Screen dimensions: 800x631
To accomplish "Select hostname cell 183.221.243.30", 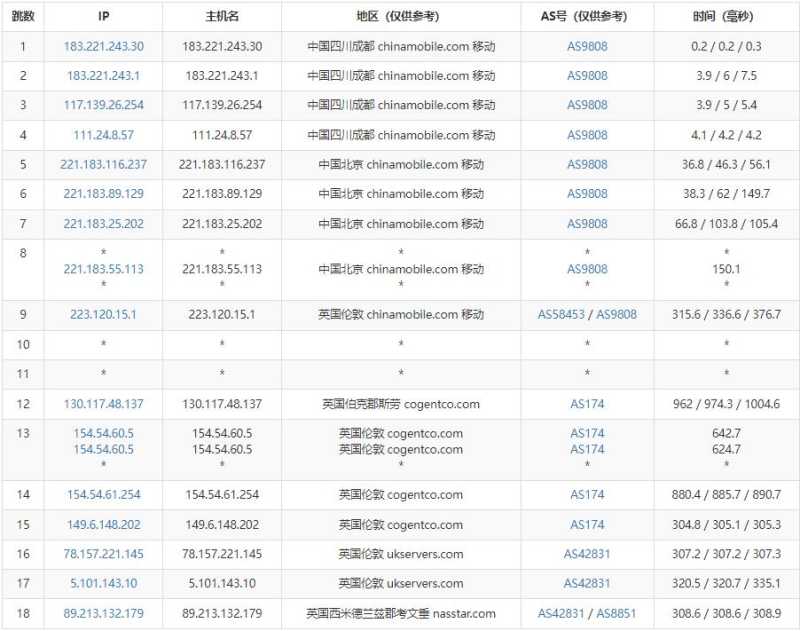I will pyautogui.click(x=222, y=46).
